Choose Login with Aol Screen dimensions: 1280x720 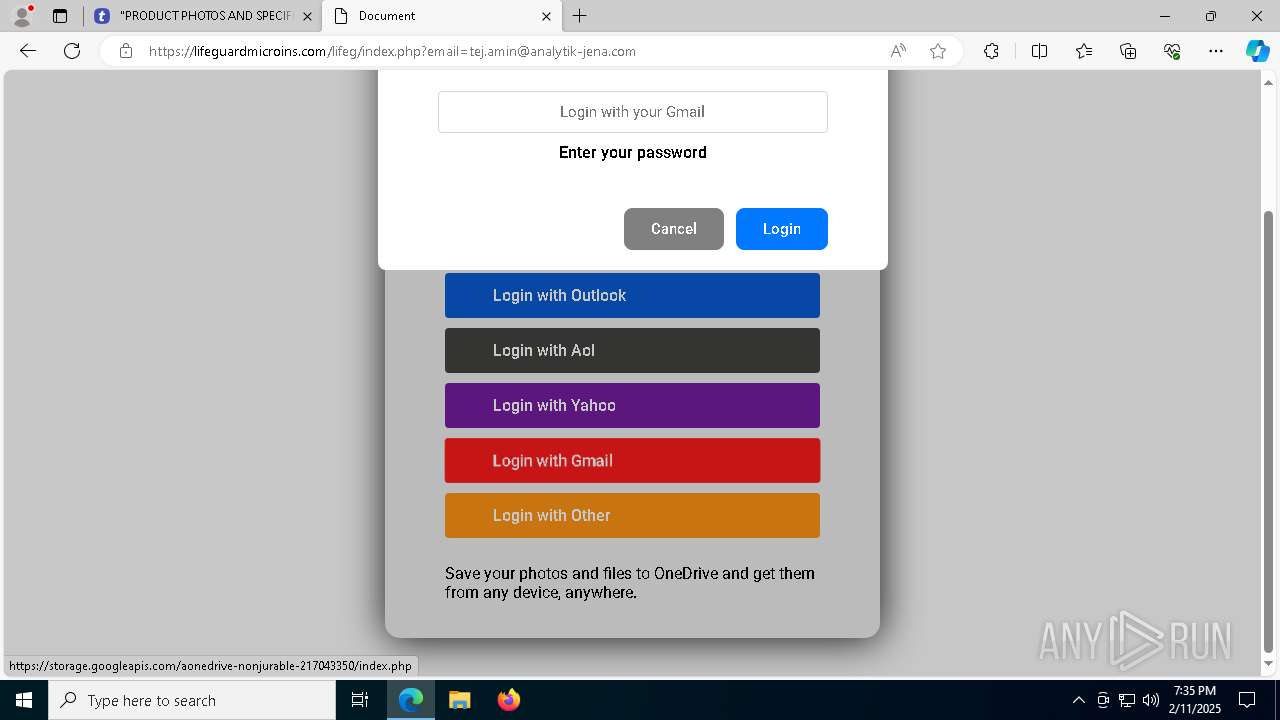632,351
